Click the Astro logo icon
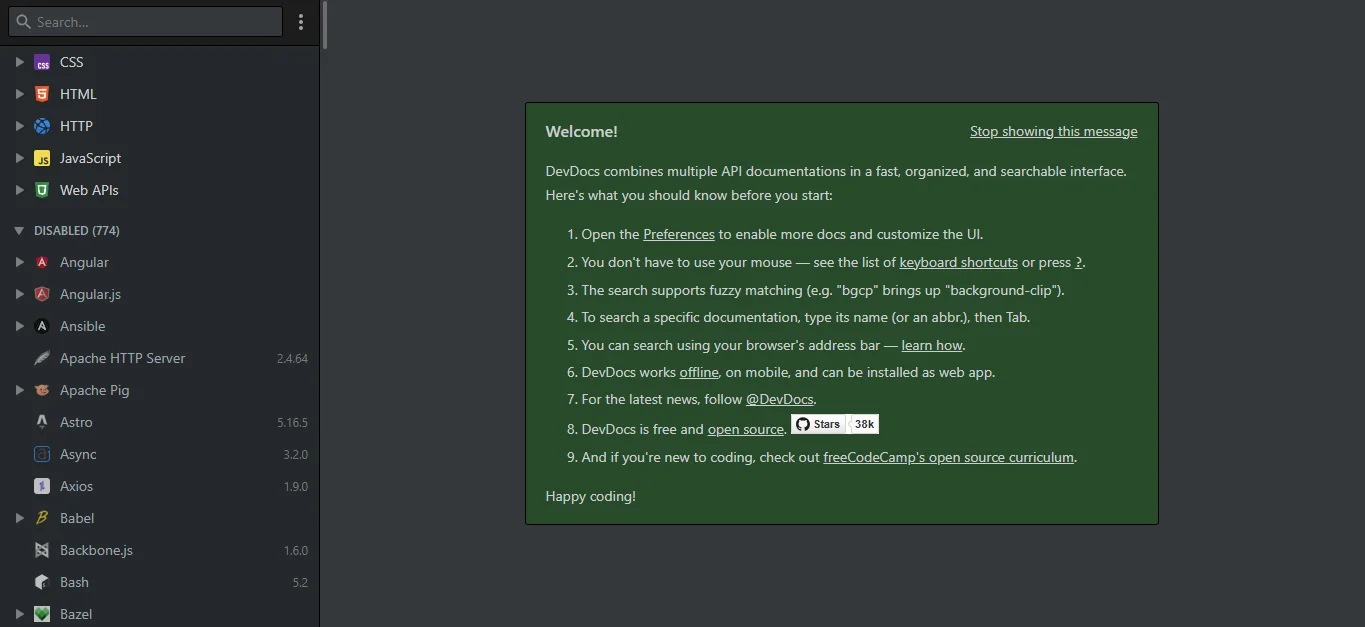 [42, 422]
